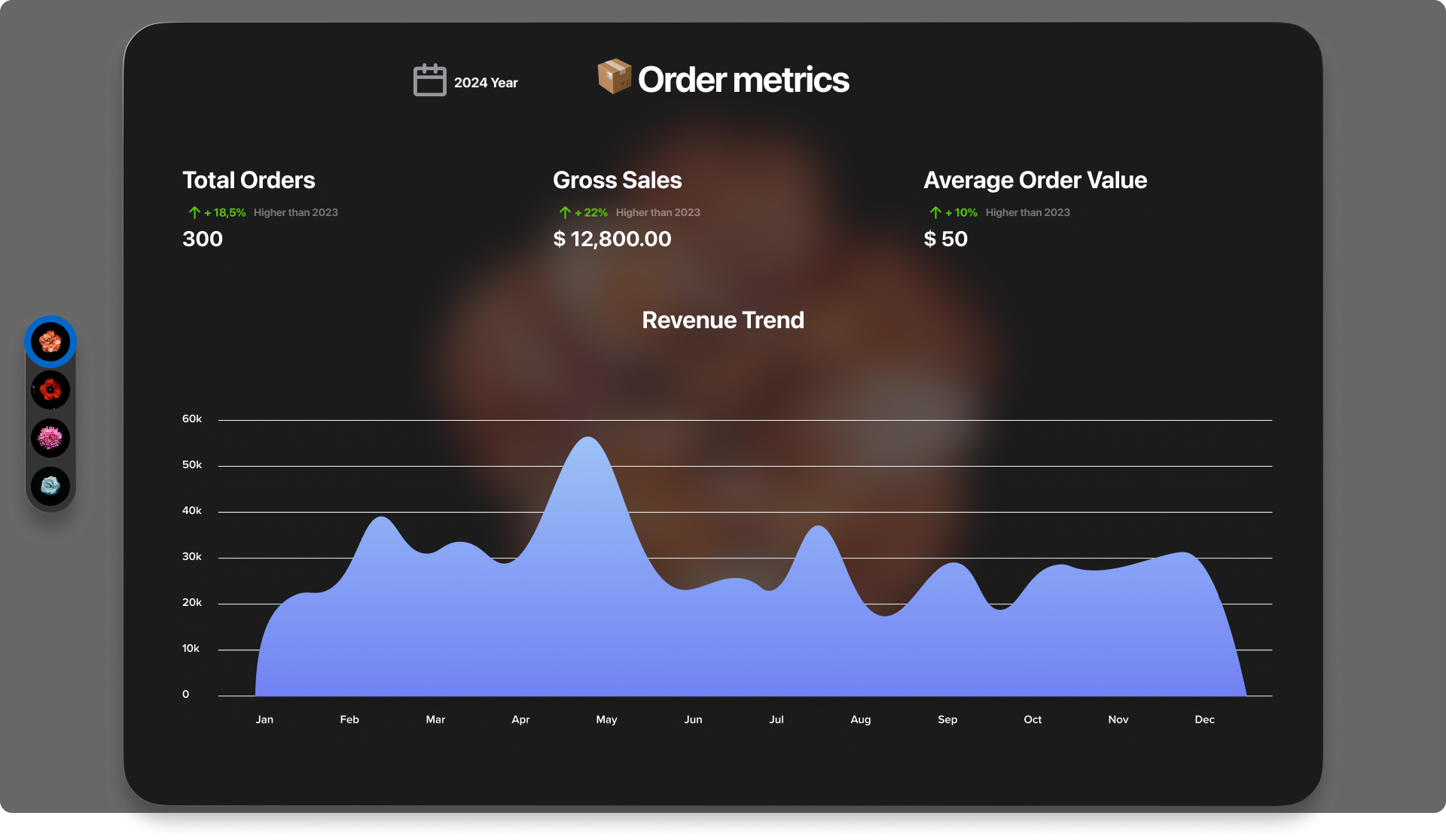Click the Total Orders value 300
1446x840 pixels.
pos(203,239)
